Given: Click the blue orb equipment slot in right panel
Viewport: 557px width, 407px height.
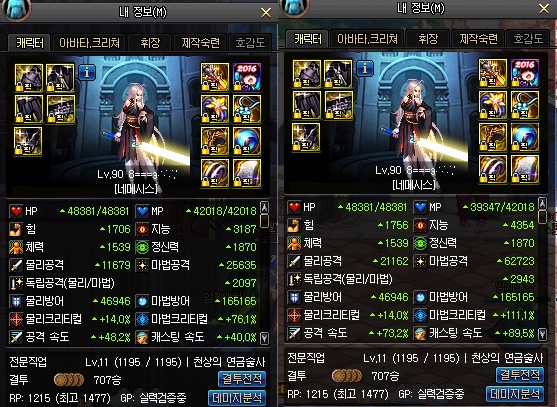Looking at the screenshot, I should pyautogui.click(x=525, y=137).
